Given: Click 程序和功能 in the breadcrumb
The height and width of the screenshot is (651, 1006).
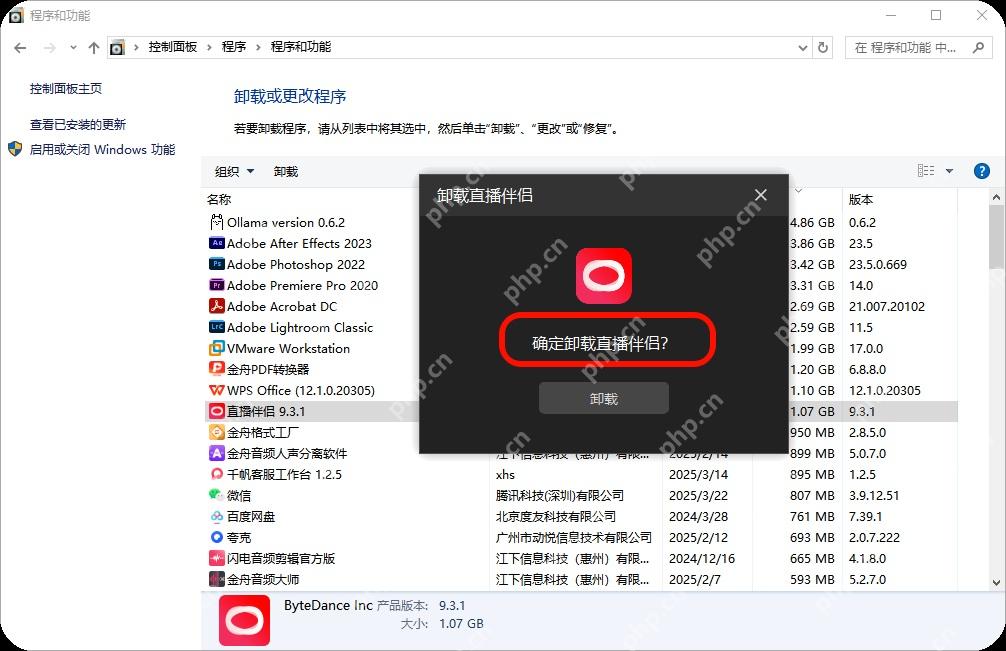Looking at the screenshot, I should pos(301,47).
